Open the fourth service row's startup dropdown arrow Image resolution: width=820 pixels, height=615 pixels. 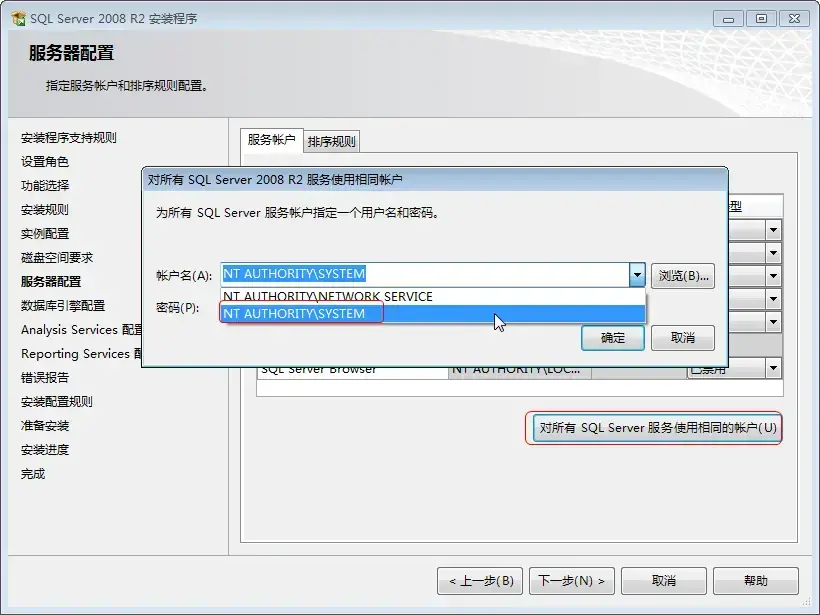click(x=773, y=299)
